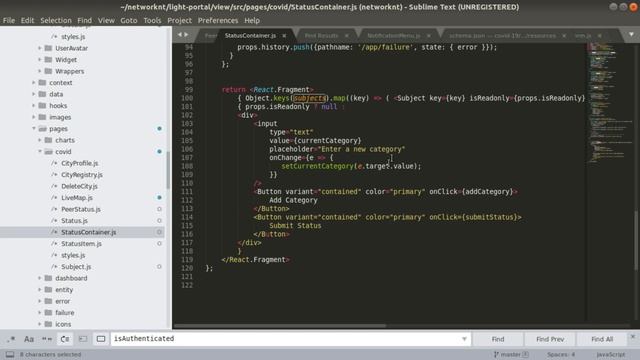
Task: Toggle regular expression search mode
Action: [x=11, y=339]
